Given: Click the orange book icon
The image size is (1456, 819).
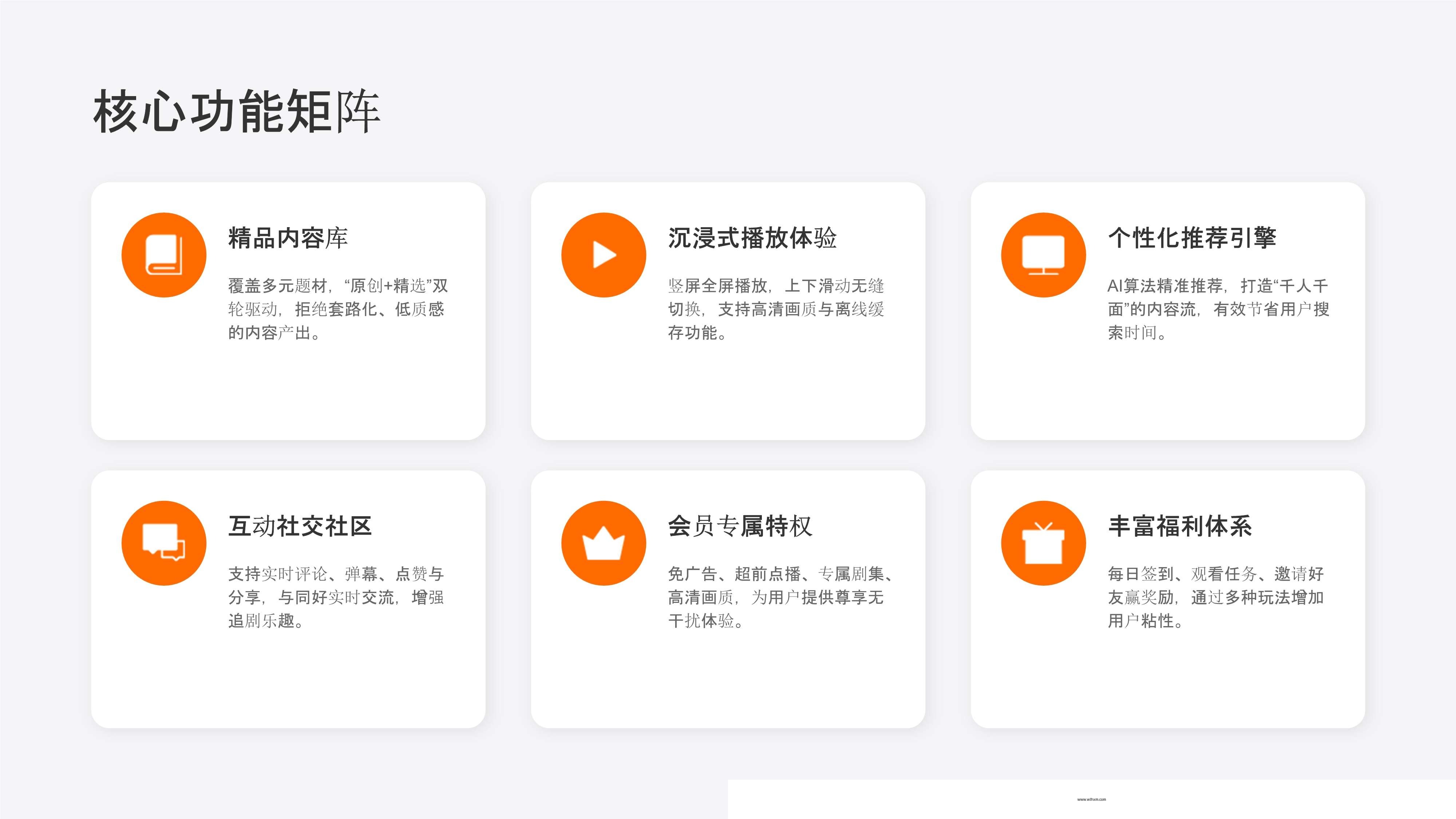Looking at the screenshot, I should 164,255.
